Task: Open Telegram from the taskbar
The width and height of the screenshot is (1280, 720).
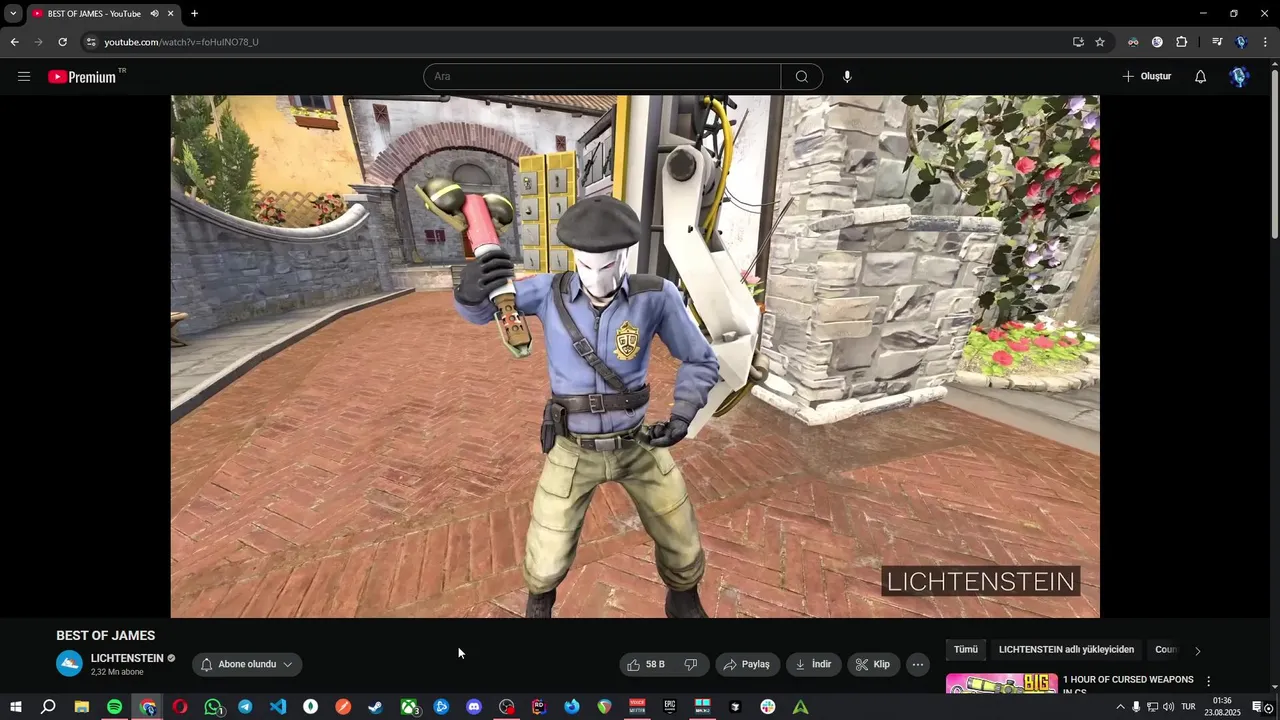Action: [245, 707]
